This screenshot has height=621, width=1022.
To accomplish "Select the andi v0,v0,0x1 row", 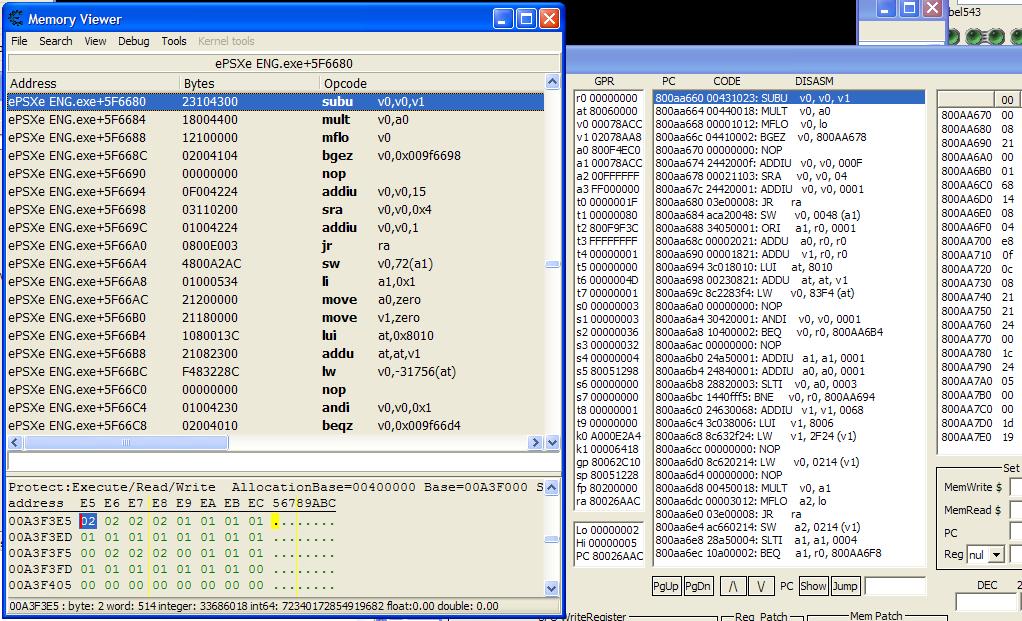I will pos(275,408).
